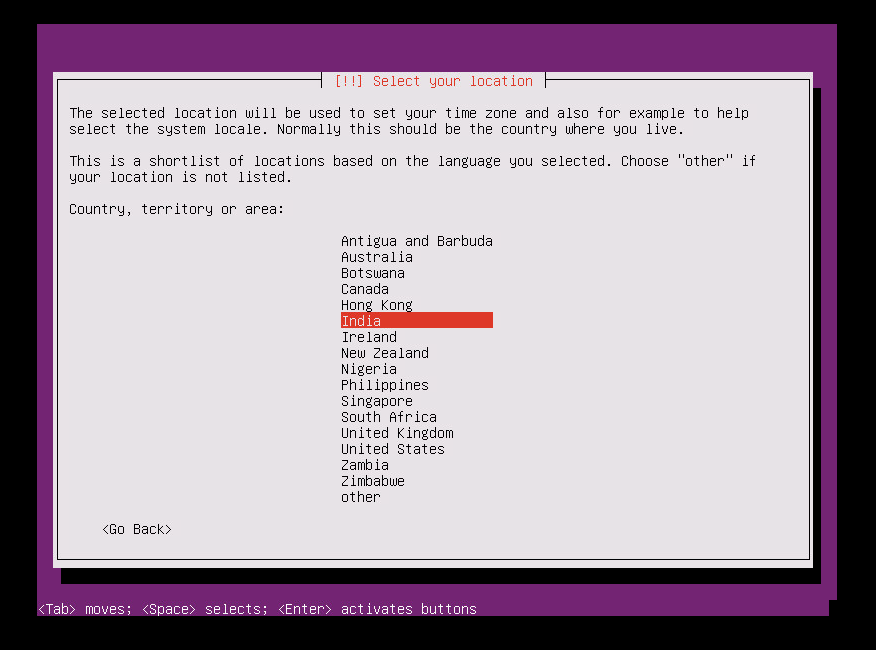Select Antigua and Barbuda from list
The width and height of the screenshot is (876, 650).
click(x=417, y=241)
